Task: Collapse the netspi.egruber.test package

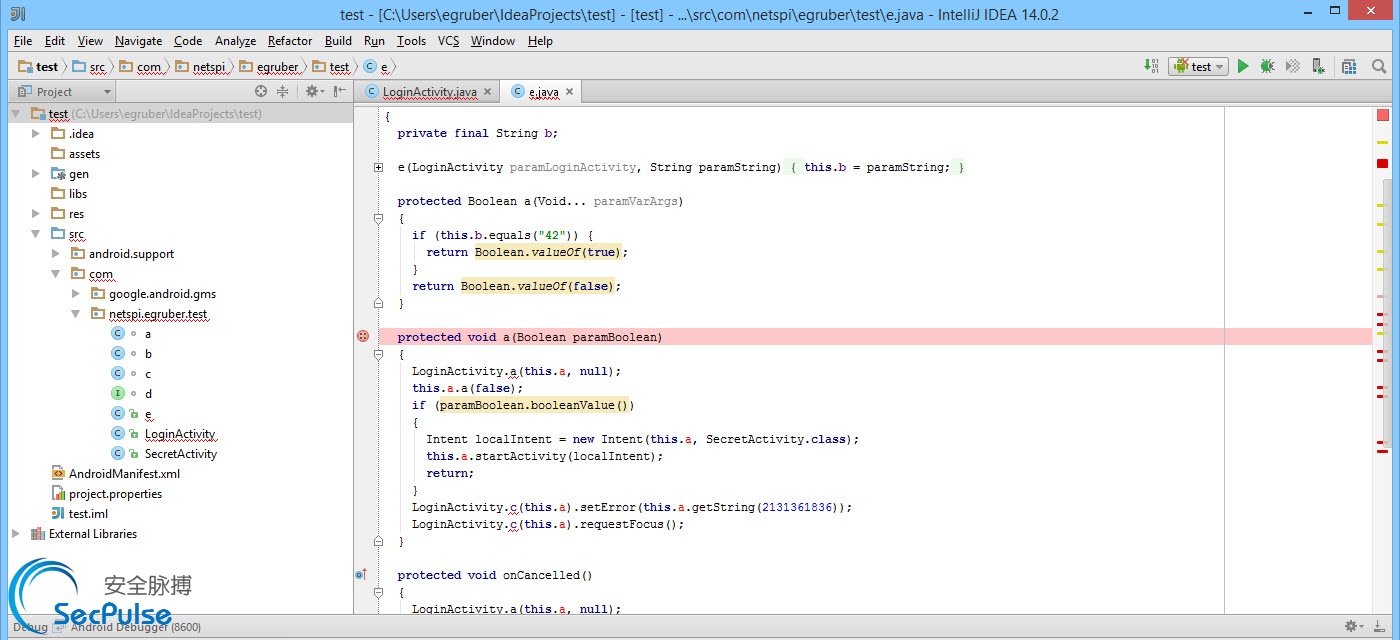Action: 76,314
